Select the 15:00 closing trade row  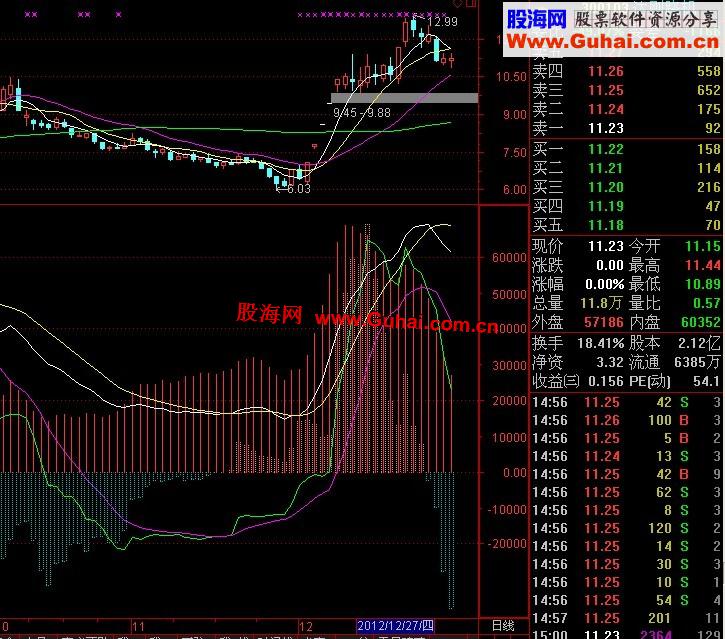(x=626, y=634)
